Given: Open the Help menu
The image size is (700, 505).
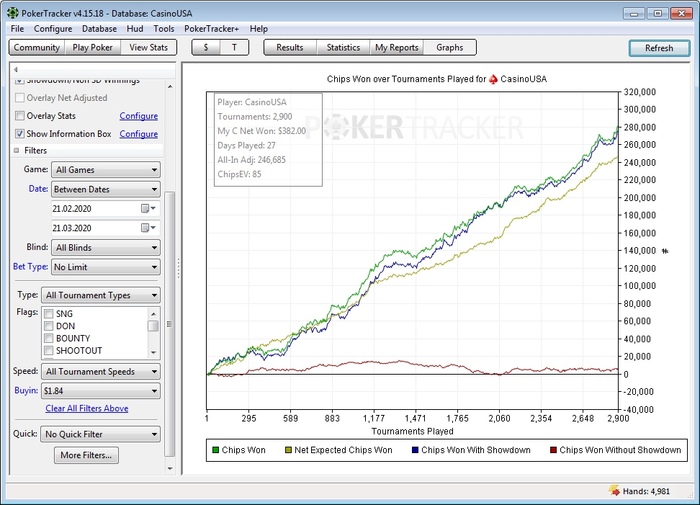Looking at the screenshot, I should (x=258, y=29).
